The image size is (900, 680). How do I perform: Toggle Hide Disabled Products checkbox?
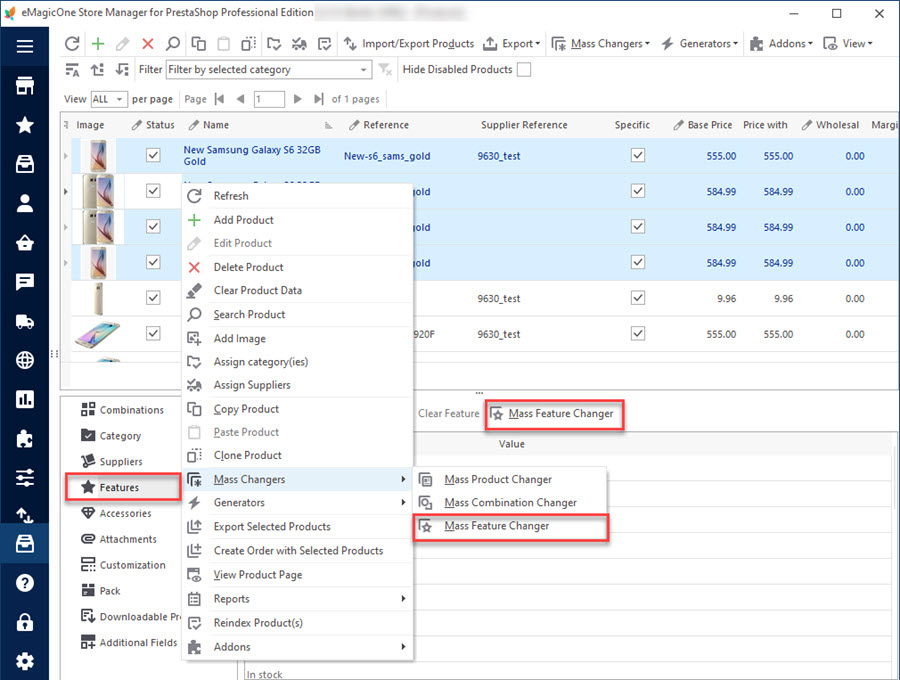pos(524,69)
